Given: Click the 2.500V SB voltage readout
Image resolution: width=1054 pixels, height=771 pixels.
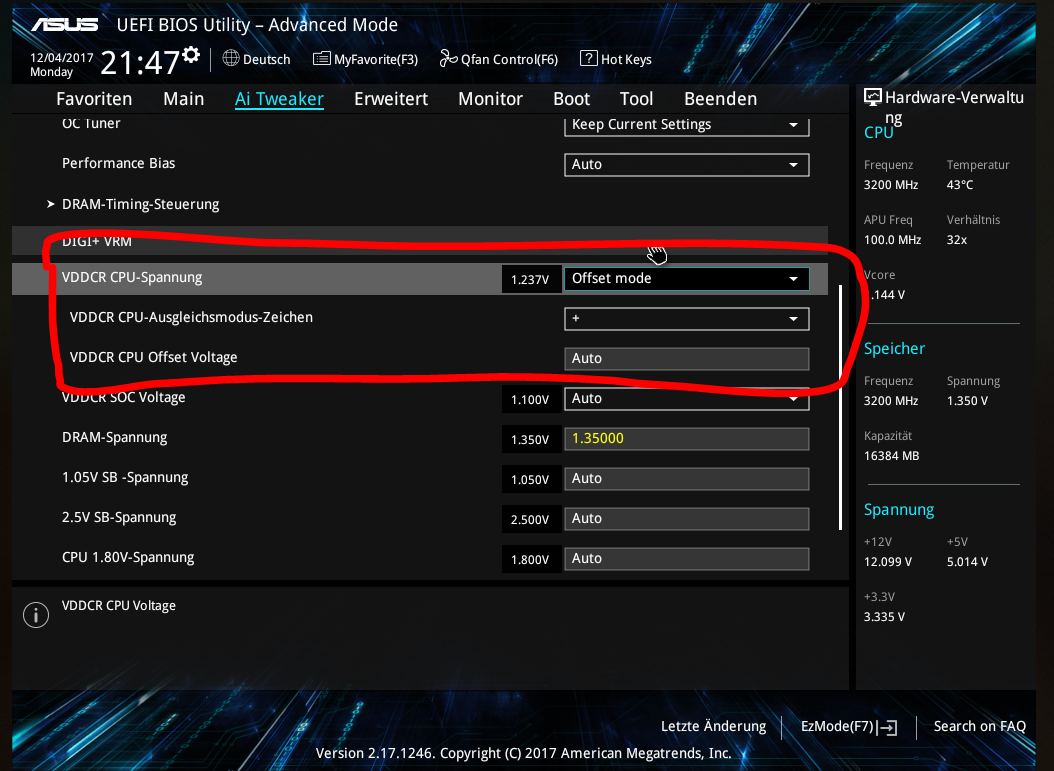Looking at the screenshot, I should [530, 519].
